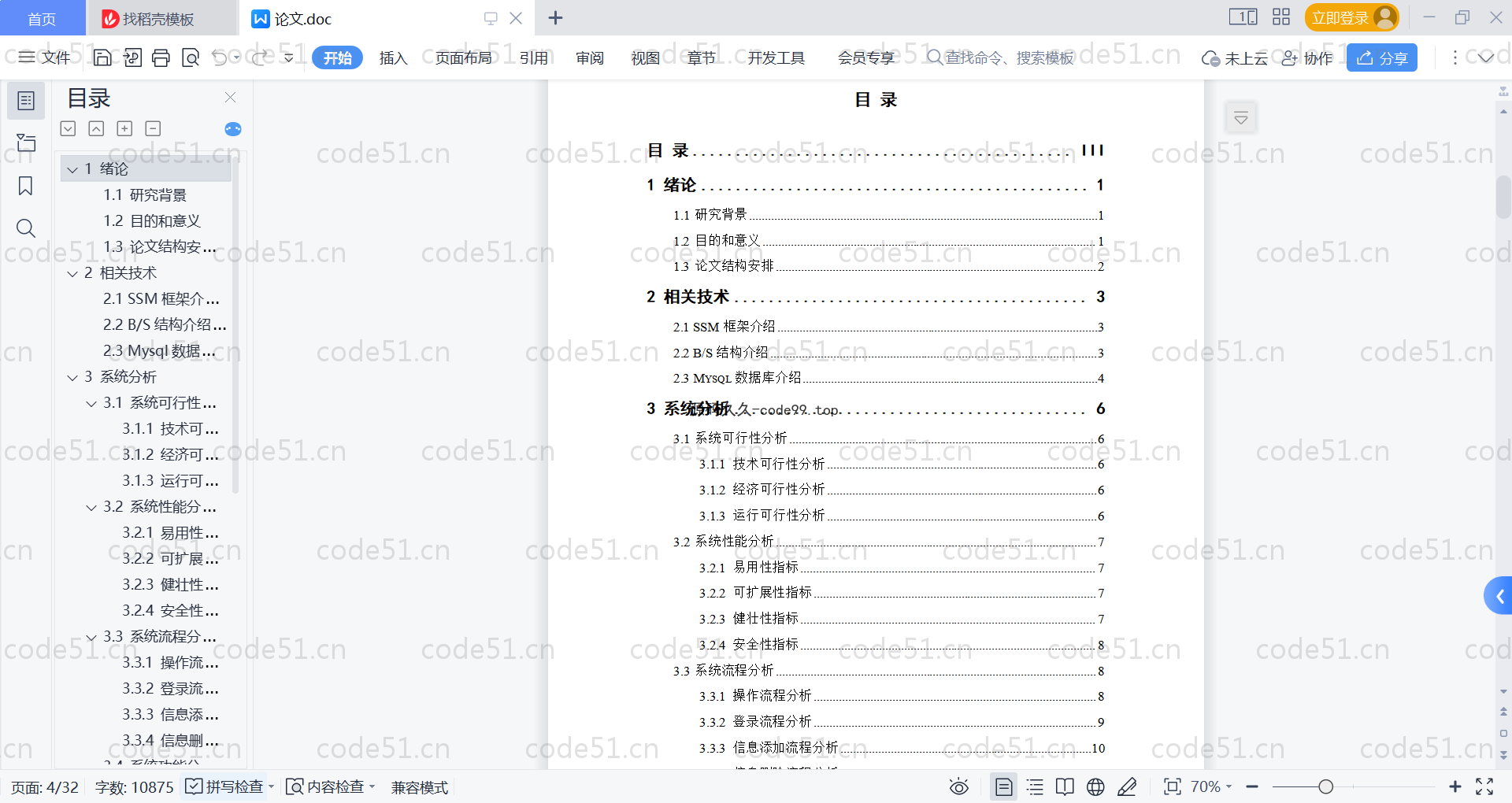
Task: Click the zoom slider handle
Action: coord(1326,786)
